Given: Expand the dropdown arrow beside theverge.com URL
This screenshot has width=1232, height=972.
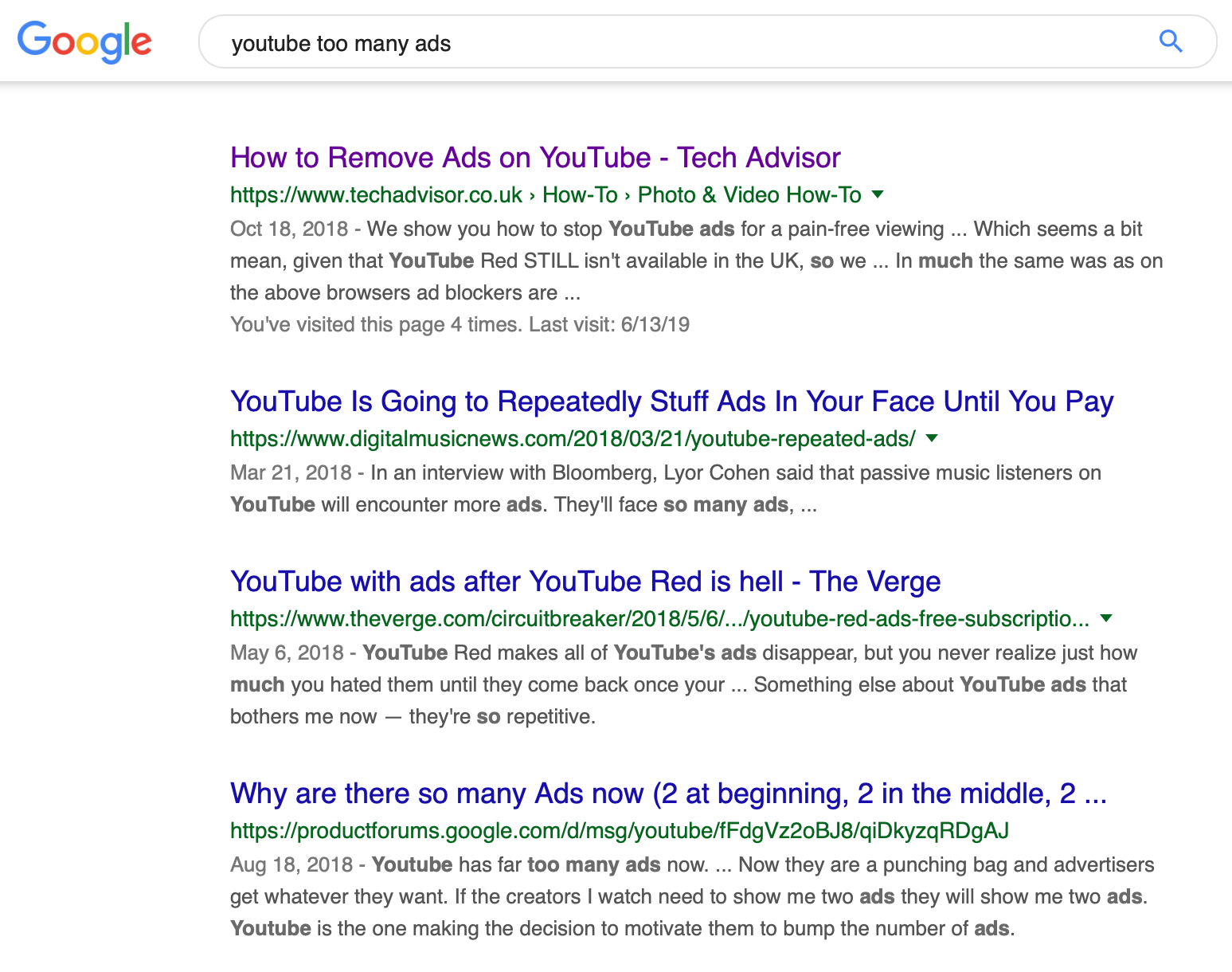Looking at the screenshot, I should (1106, 618).
